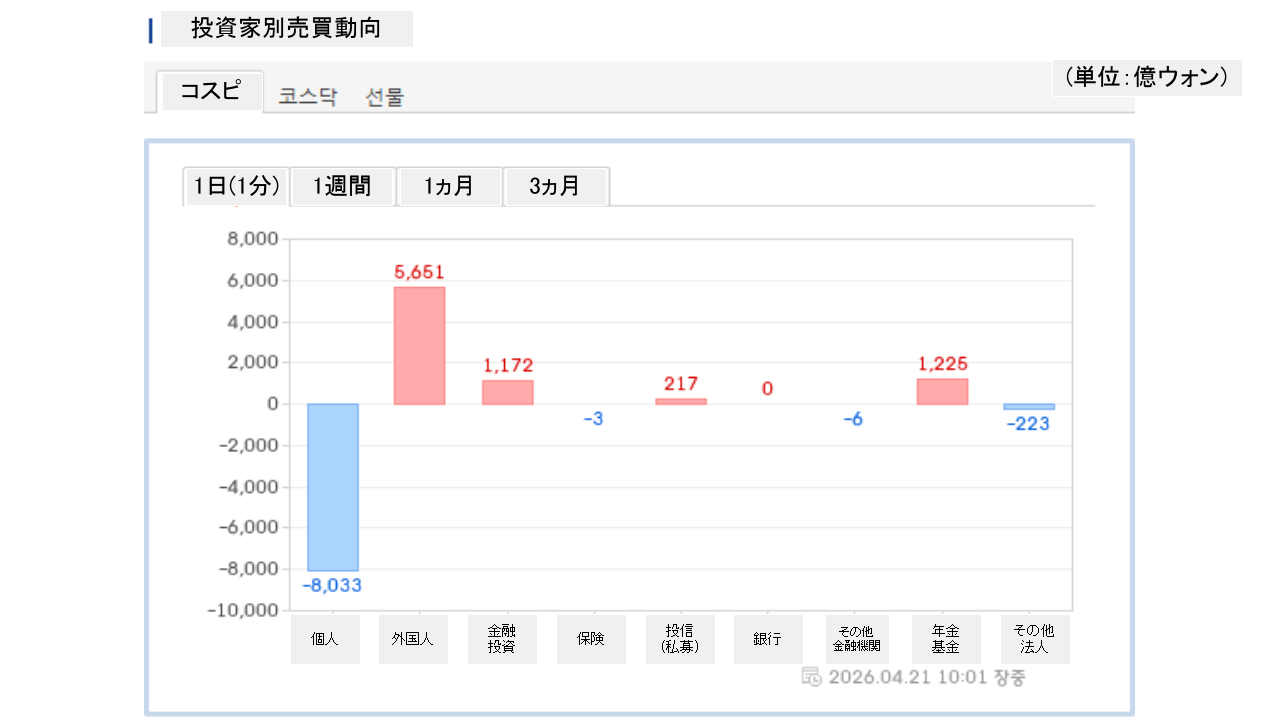Click the clock icon beside the timestamp
This screenshot has height=720, width=1280.
[812, 677]
